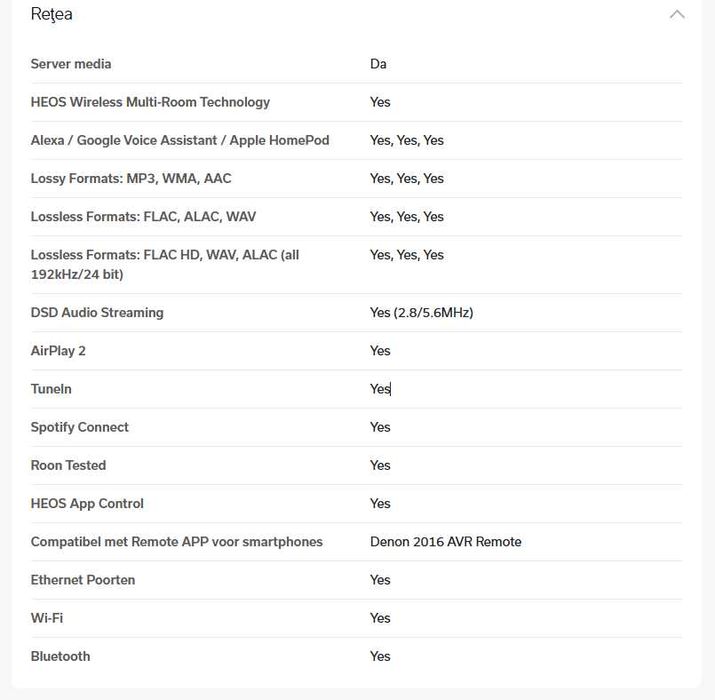715x700 pixels.
Task: Click the 'Yes (2.8/5.6MHz)' value
Action: [421, 312]
